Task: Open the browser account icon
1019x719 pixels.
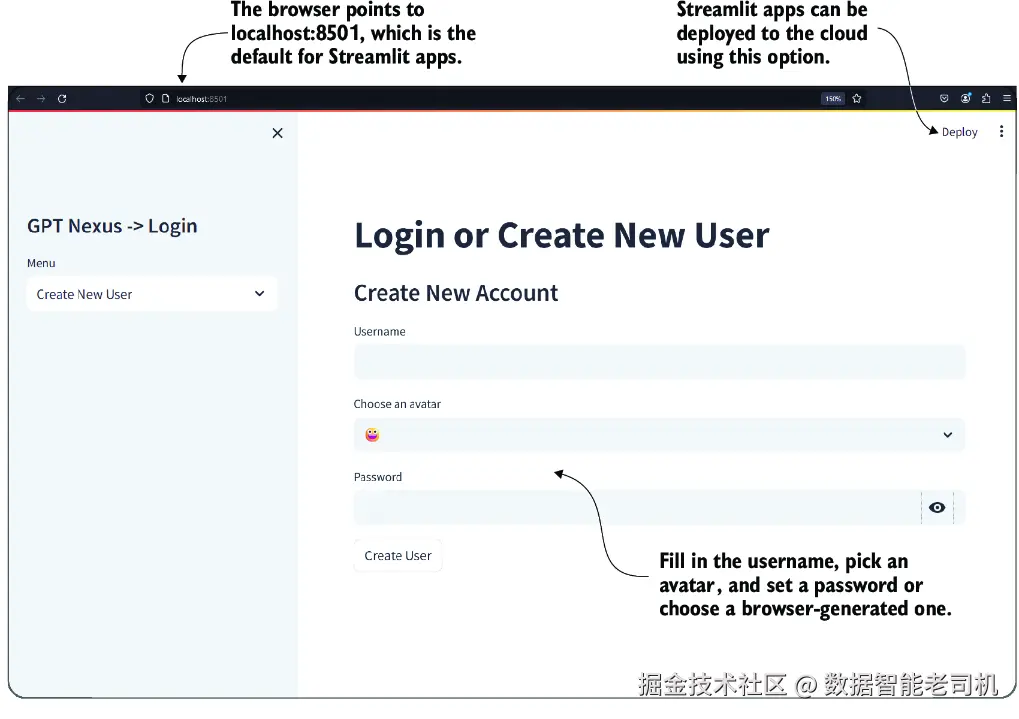Action: tap(966, 99)
